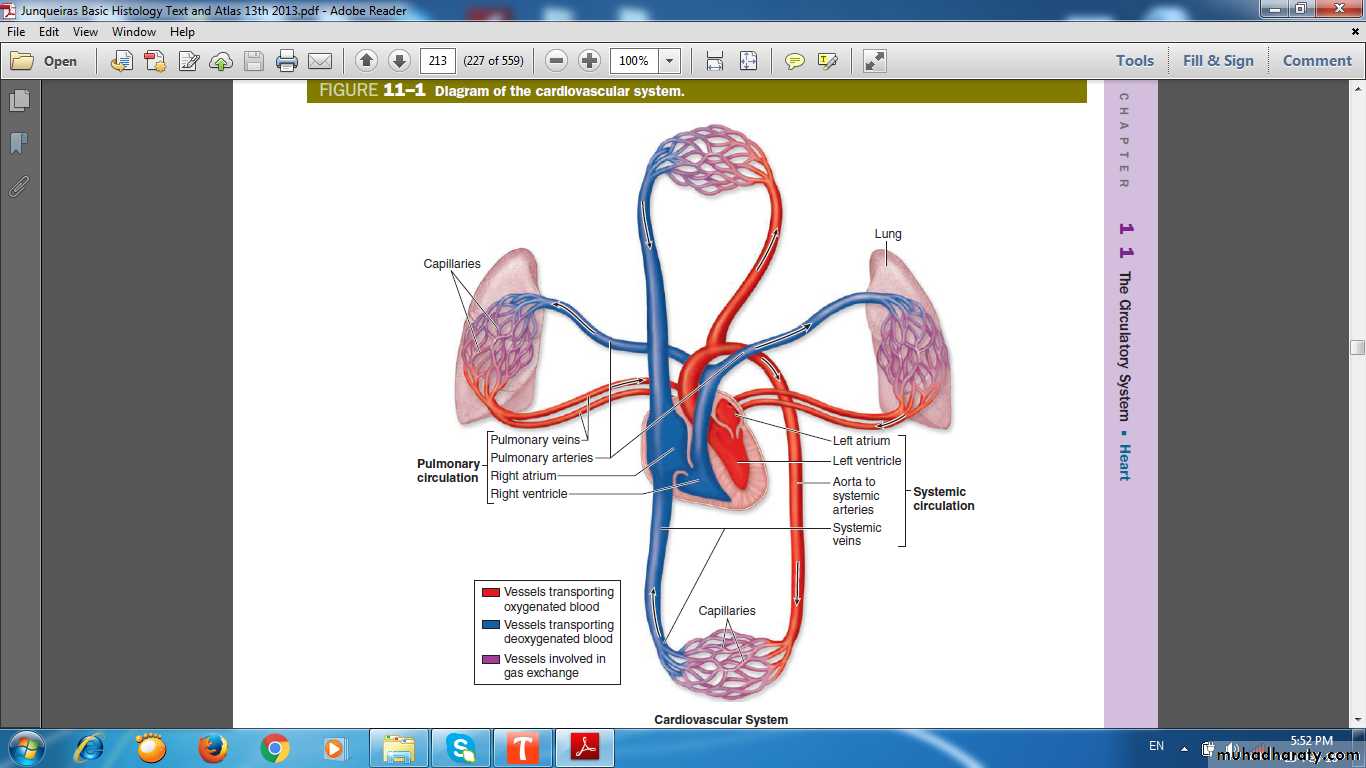Select the highlight text tool
This screenshot has width=1366, height=768.
827,61
